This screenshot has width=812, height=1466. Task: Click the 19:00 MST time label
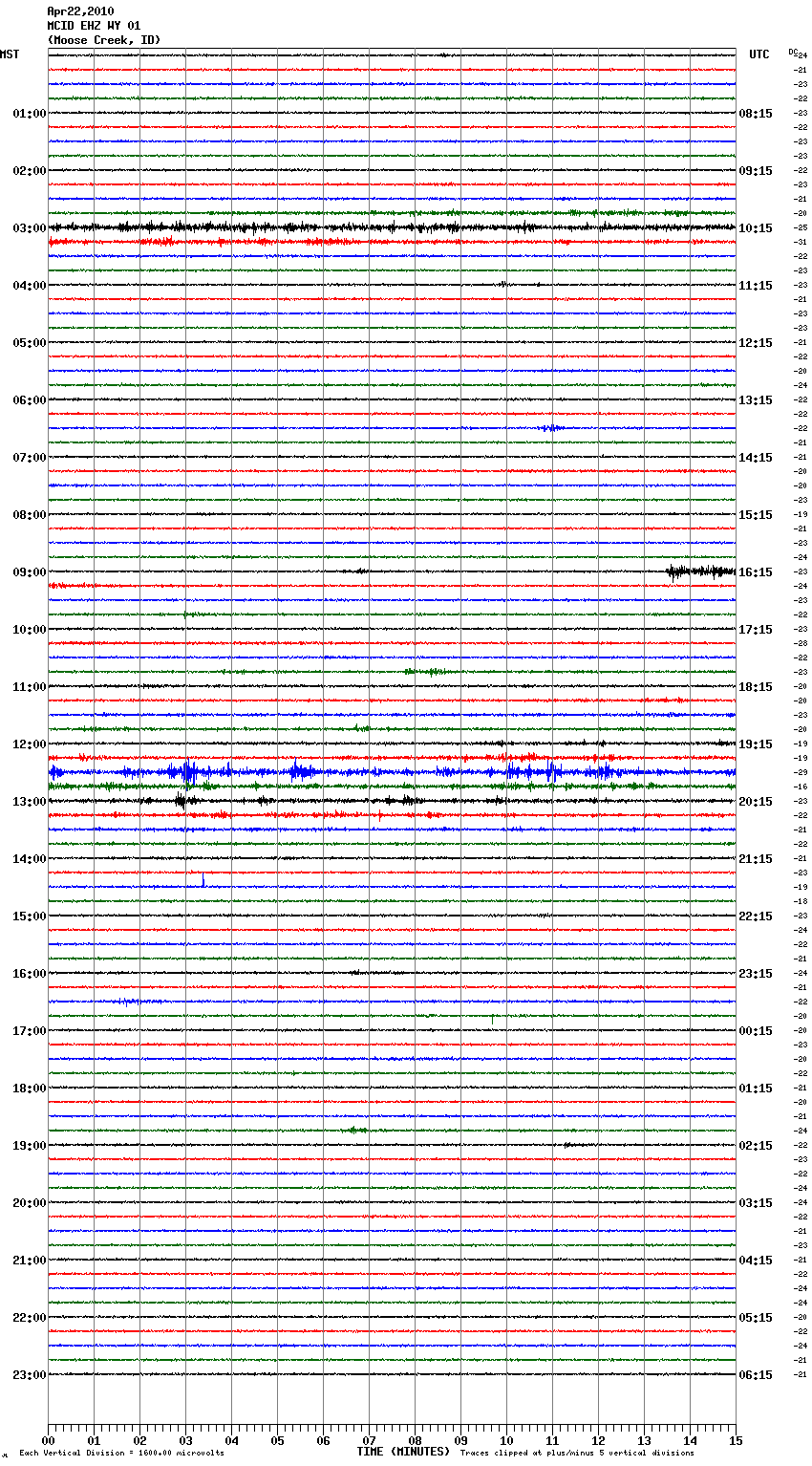29,1146
